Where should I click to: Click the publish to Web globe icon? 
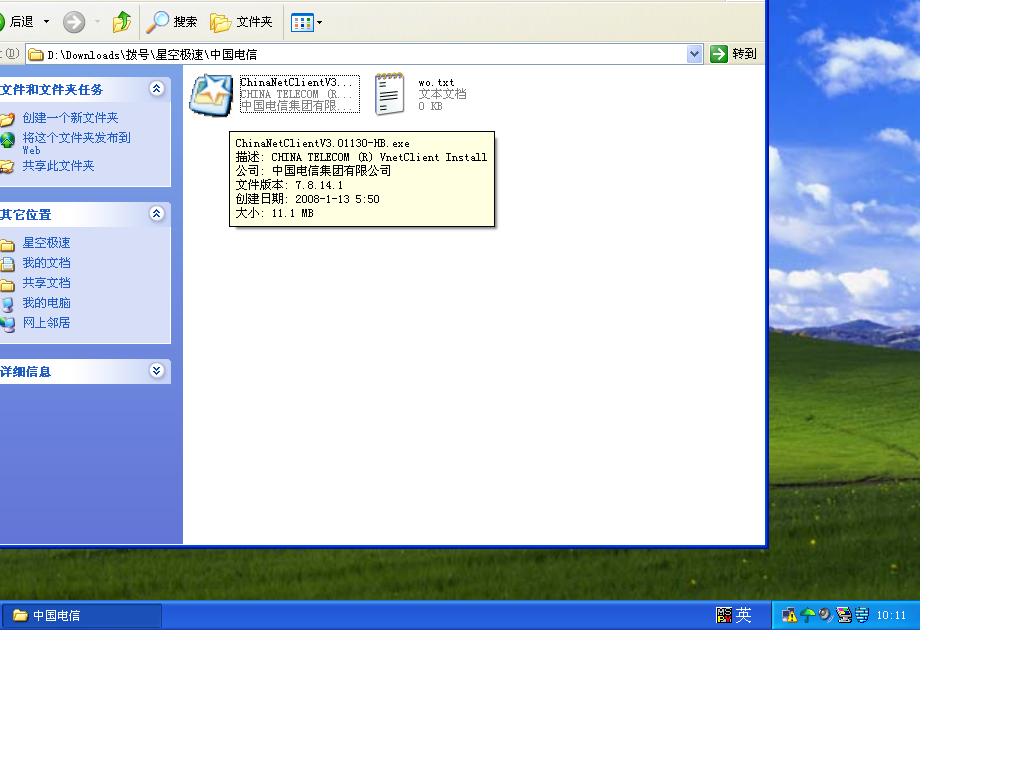pyautogui.click(x=7, y=140)
